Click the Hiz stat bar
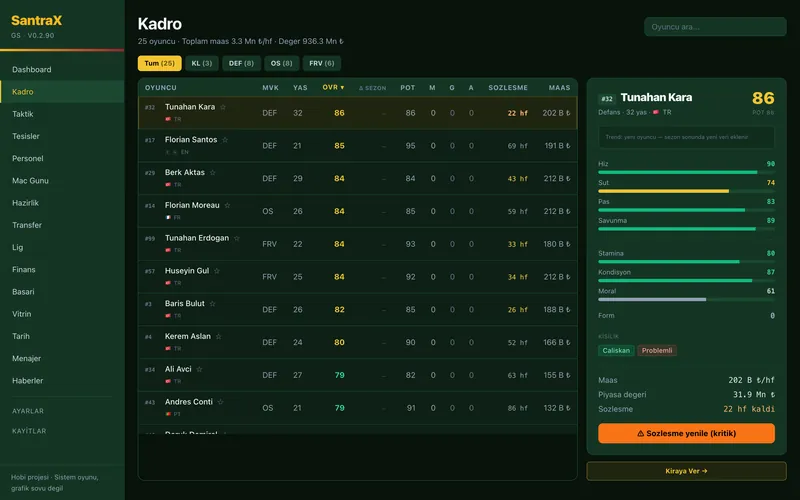The image size is (800, 500). (x=686, y=172)
